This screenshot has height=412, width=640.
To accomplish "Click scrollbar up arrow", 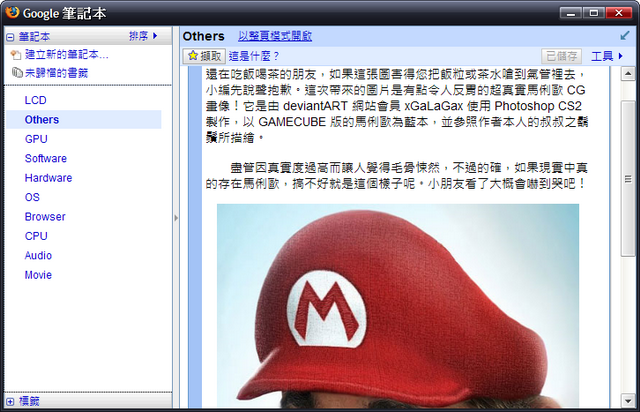I will click(628, 73).
